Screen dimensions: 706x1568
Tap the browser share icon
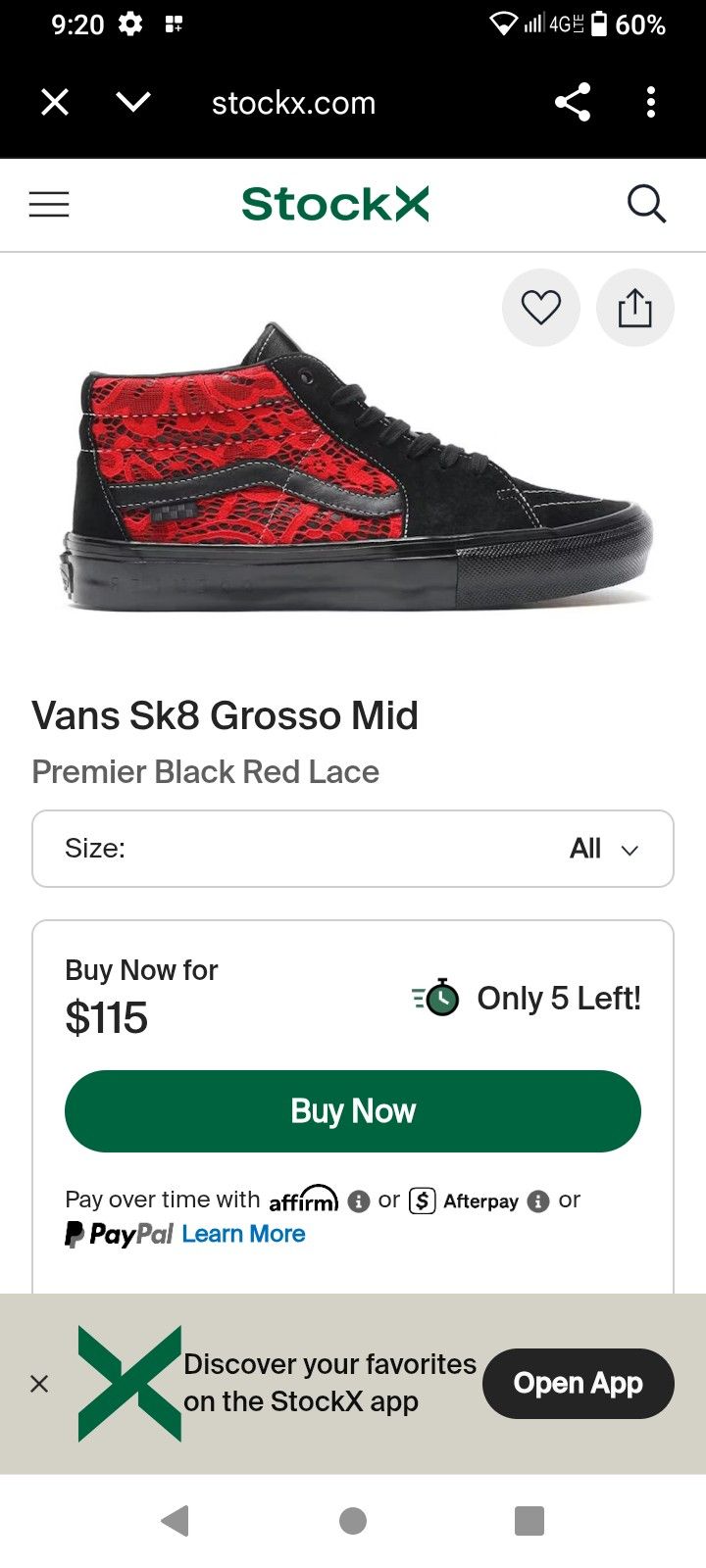tap(573, 102)
